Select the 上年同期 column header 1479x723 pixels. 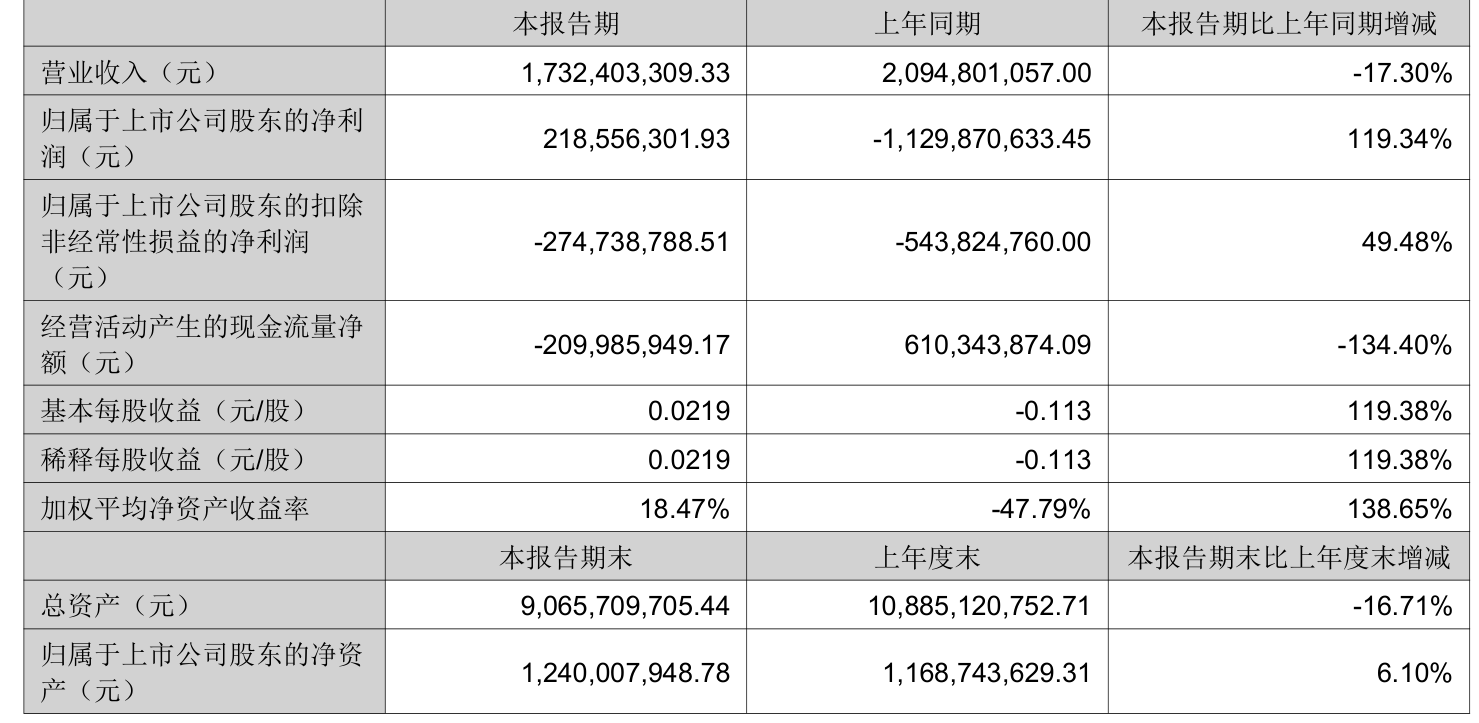click(x=927, y=25)
